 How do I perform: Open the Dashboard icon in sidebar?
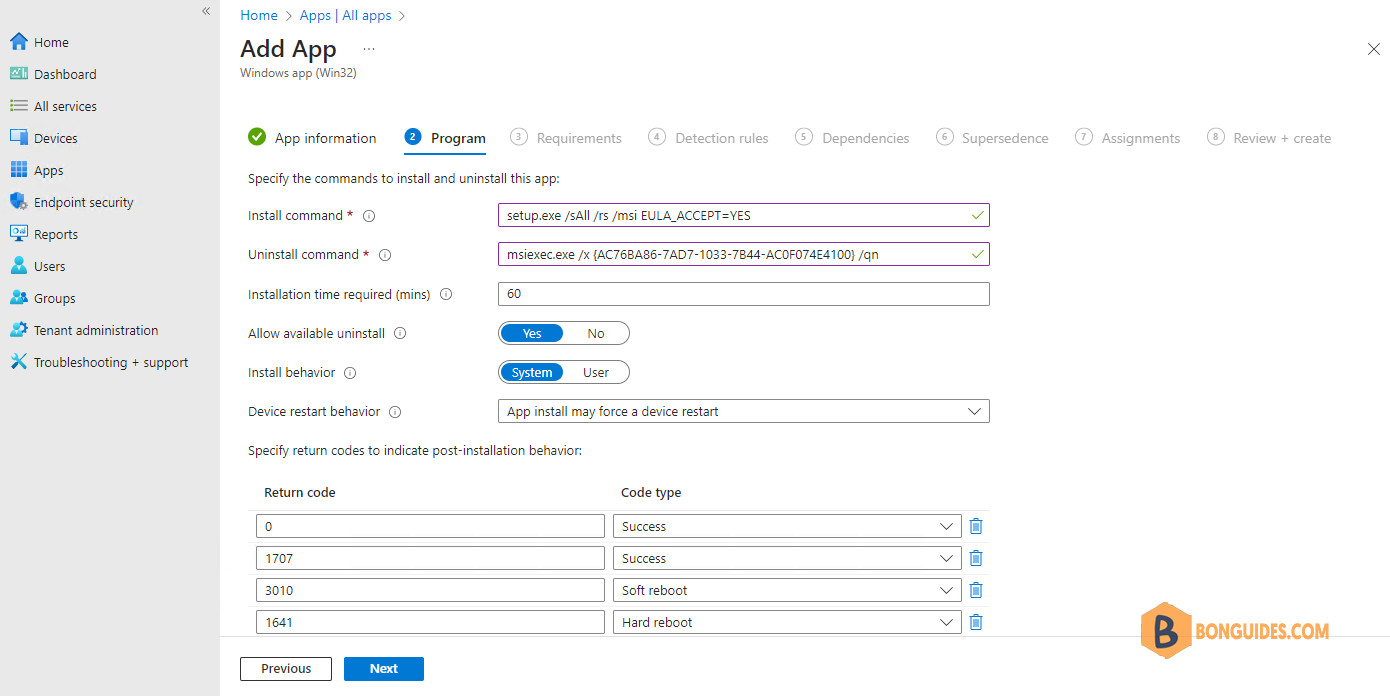point(18,74)
